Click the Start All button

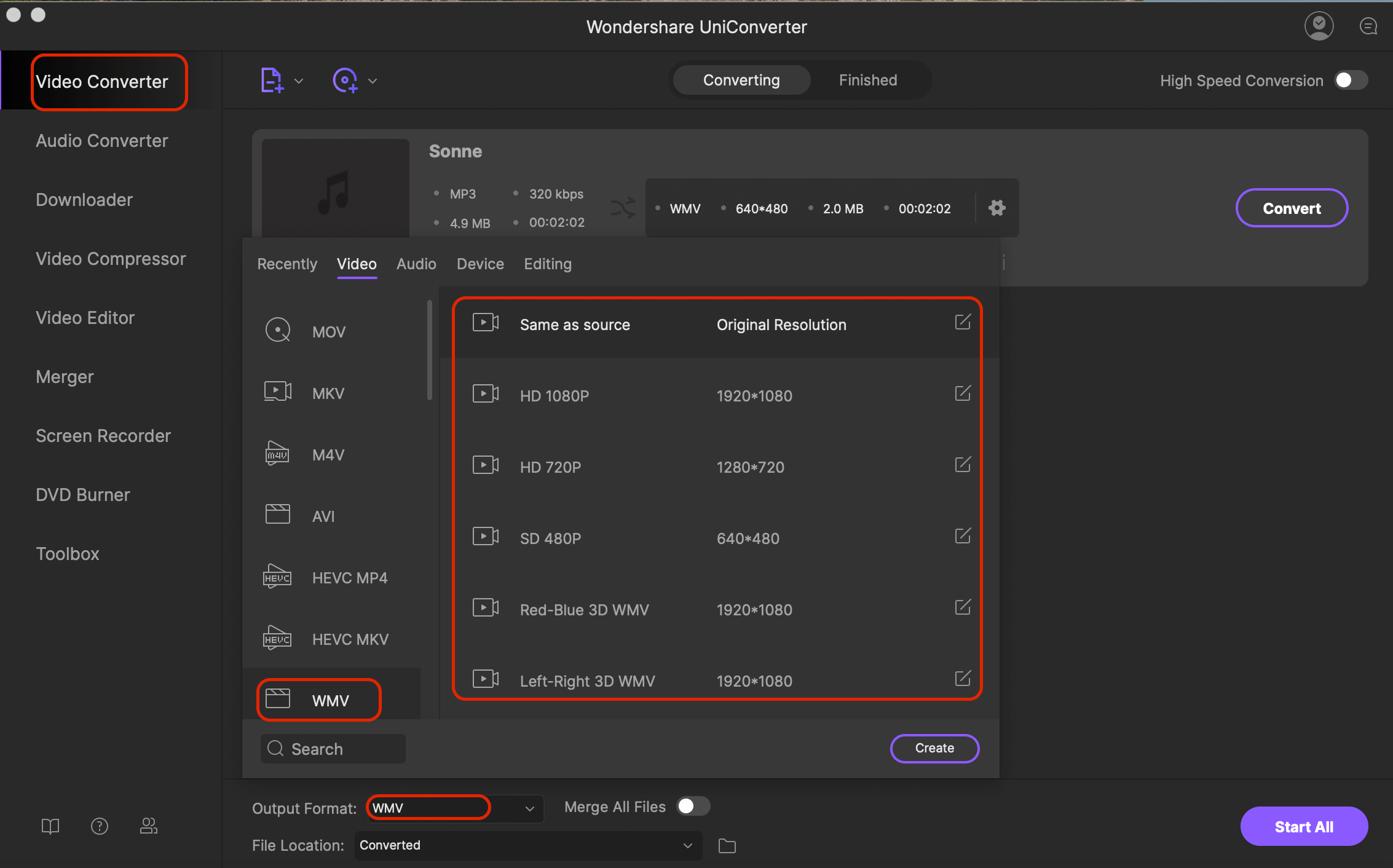point(1307,826)
